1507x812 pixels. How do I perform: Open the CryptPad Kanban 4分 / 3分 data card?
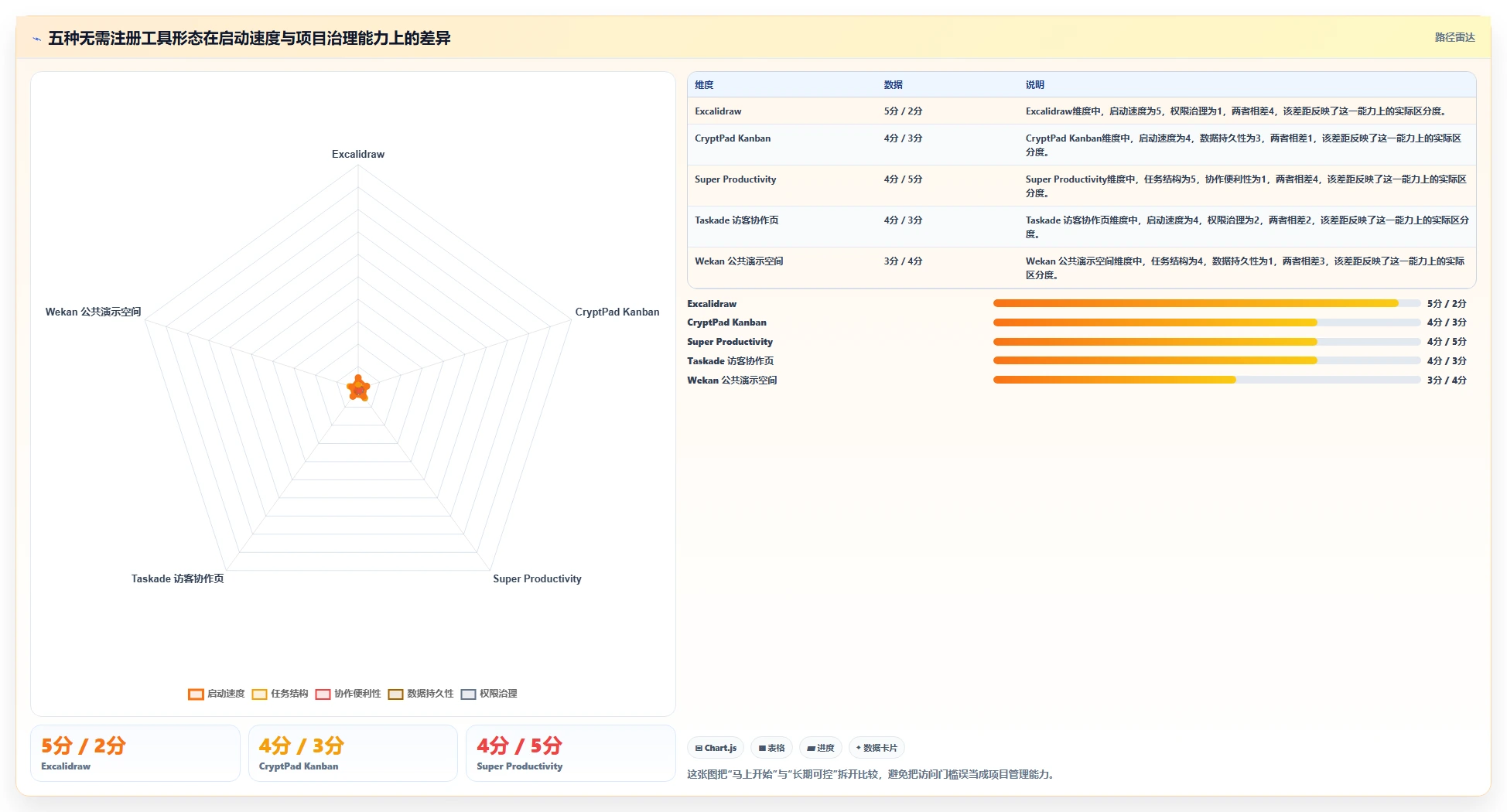[353, 753]
